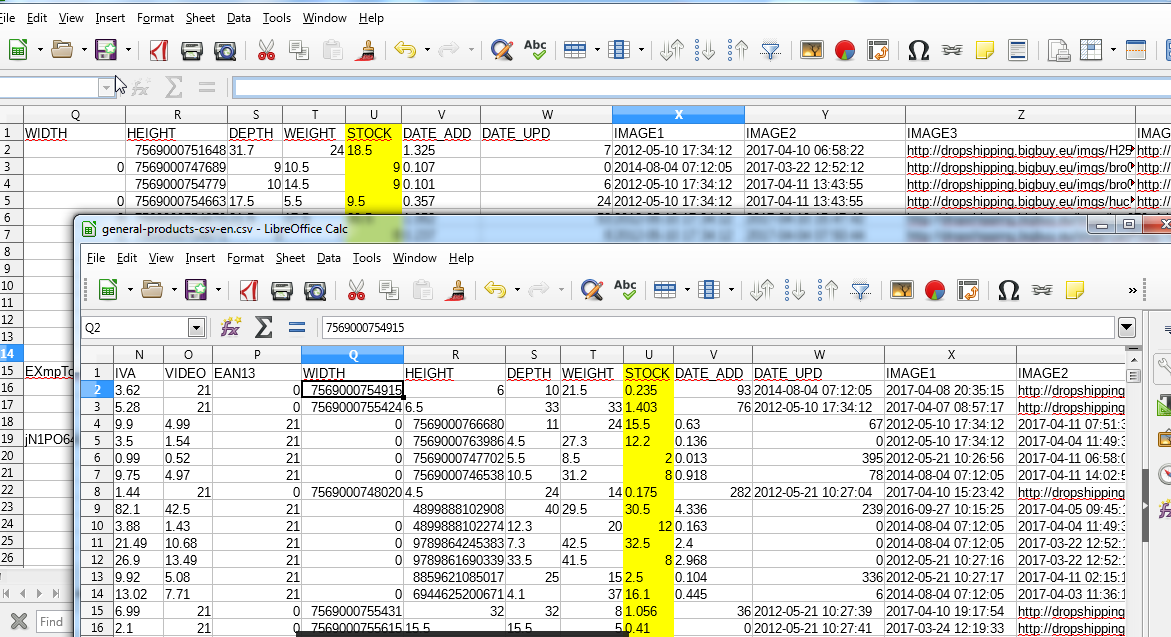Click Insert Rows icon in front window
Screen dimensions: 1171x637
[x=665, y=290]
